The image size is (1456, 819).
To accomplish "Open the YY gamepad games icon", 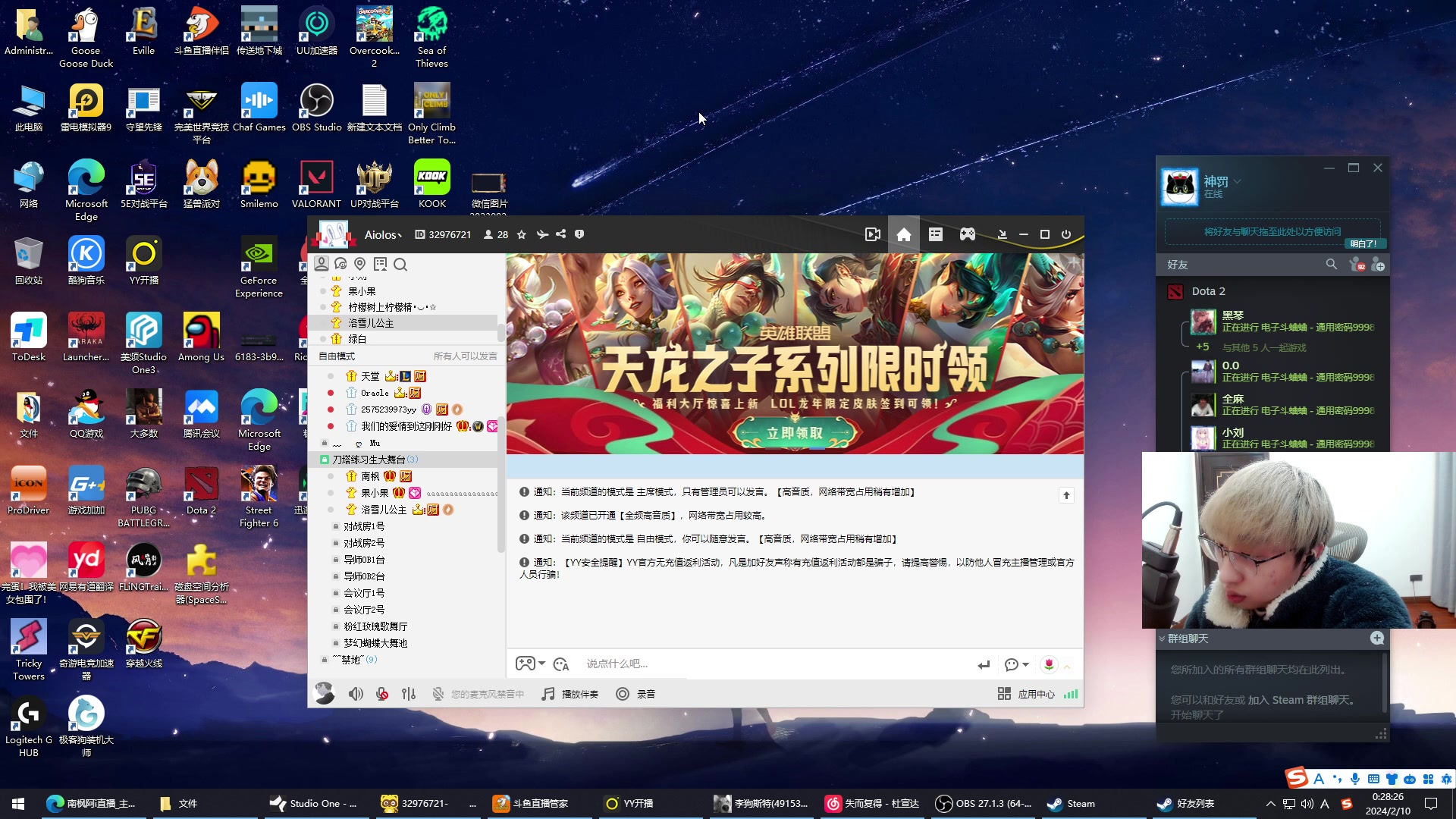I will (x=968, y=234).
